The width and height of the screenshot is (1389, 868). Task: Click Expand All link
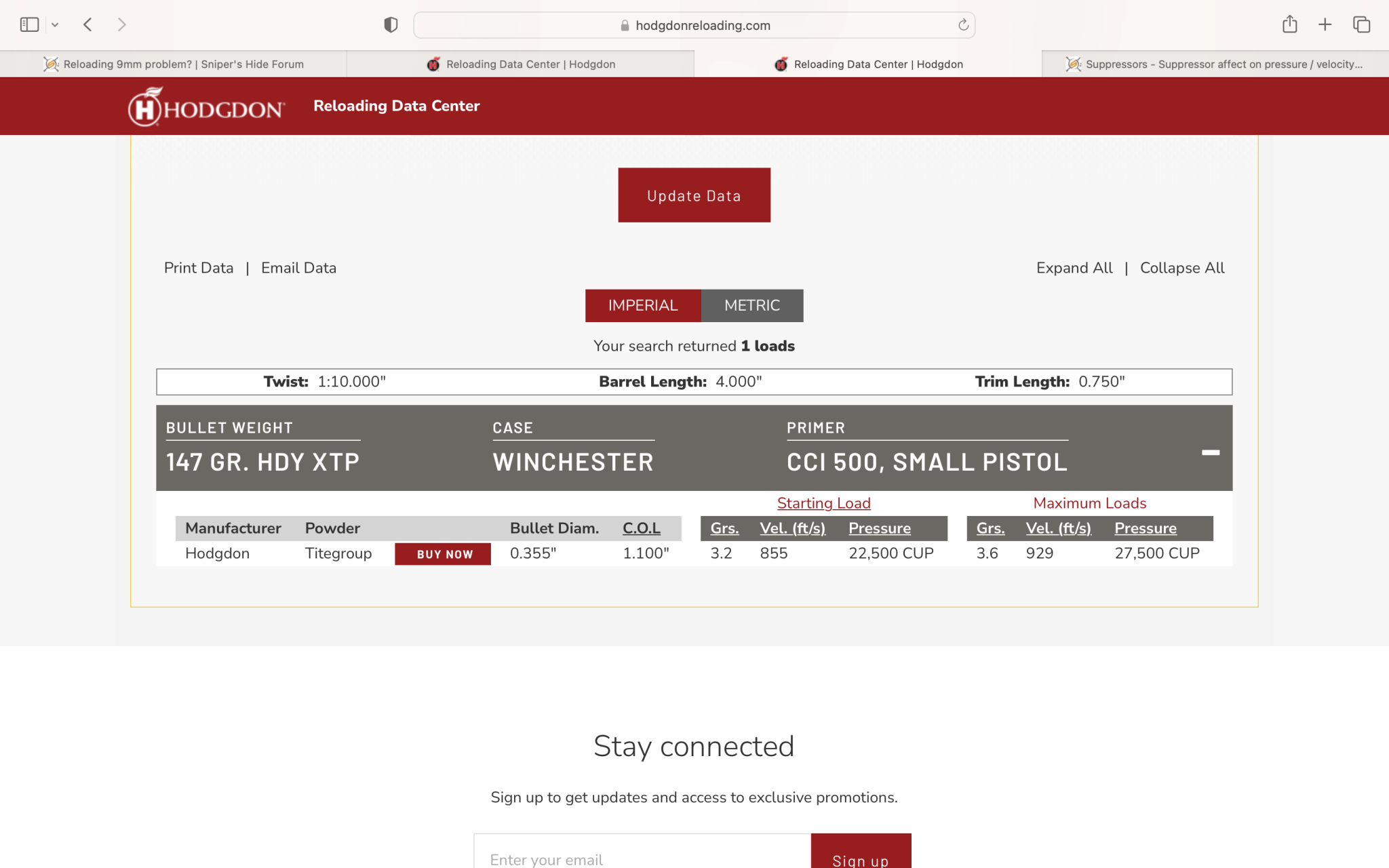point(1074,268)
